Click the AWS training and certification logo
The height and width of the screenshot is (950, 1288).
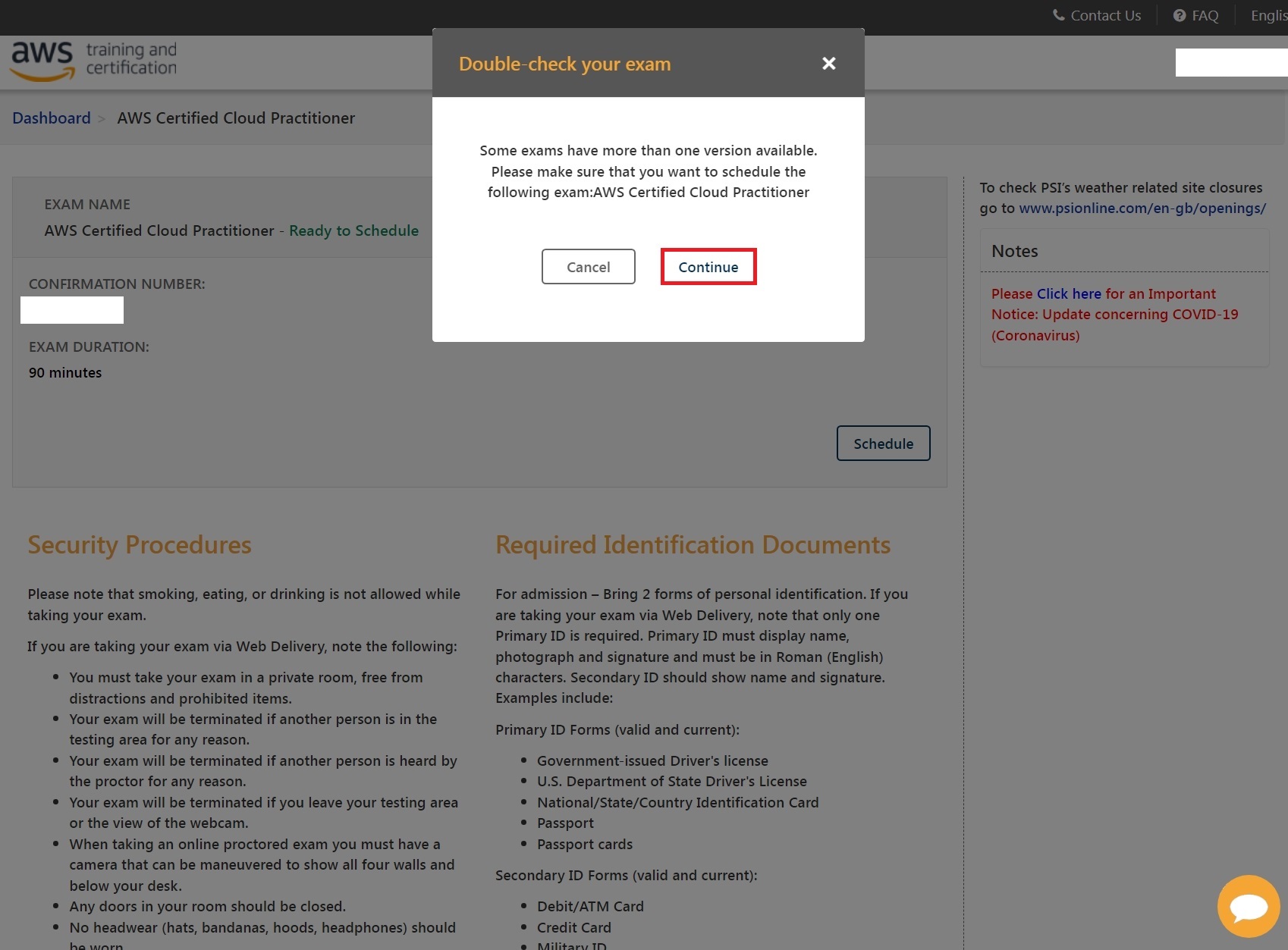[94, 61]
